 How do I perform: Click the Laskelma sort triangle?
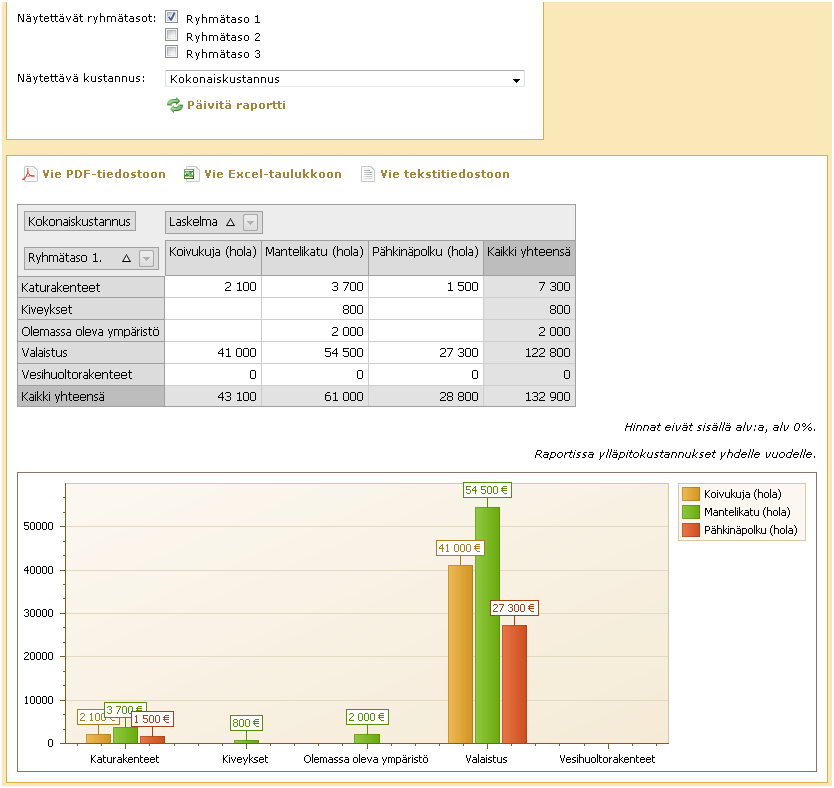coord(230,222)
